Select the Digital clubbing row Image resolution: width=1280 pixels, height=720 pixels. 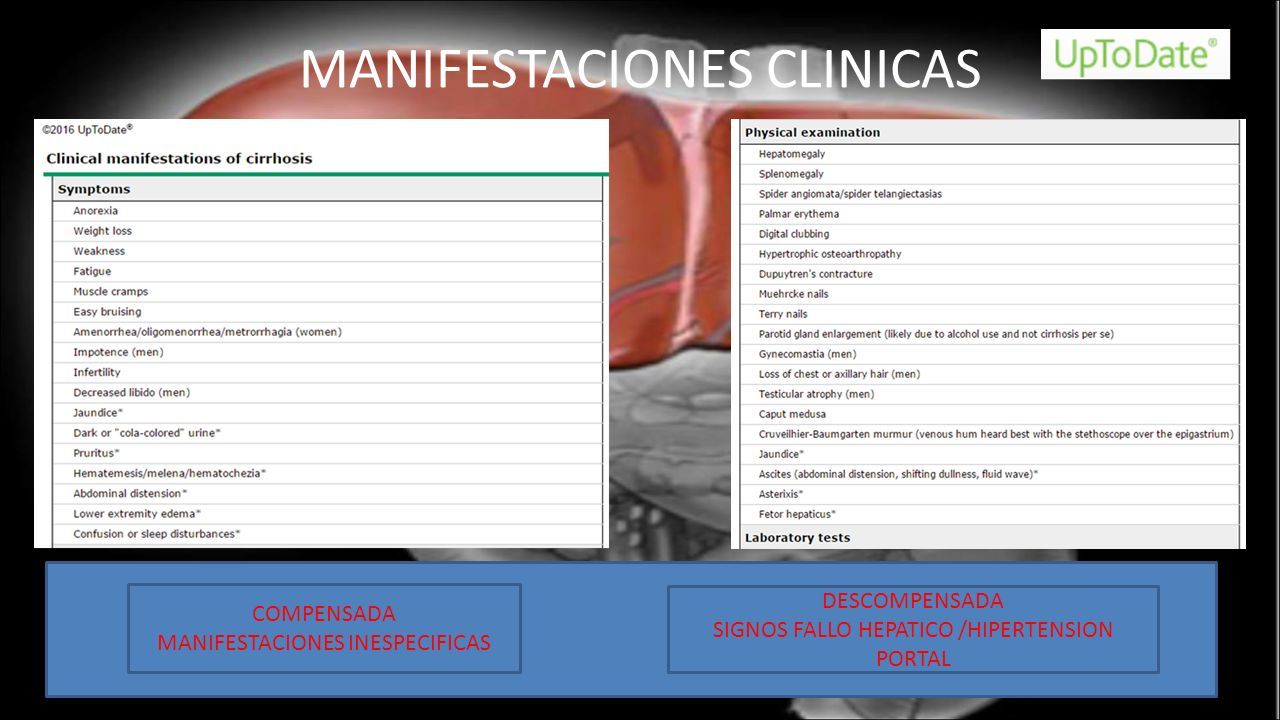(x=990, y=234)
